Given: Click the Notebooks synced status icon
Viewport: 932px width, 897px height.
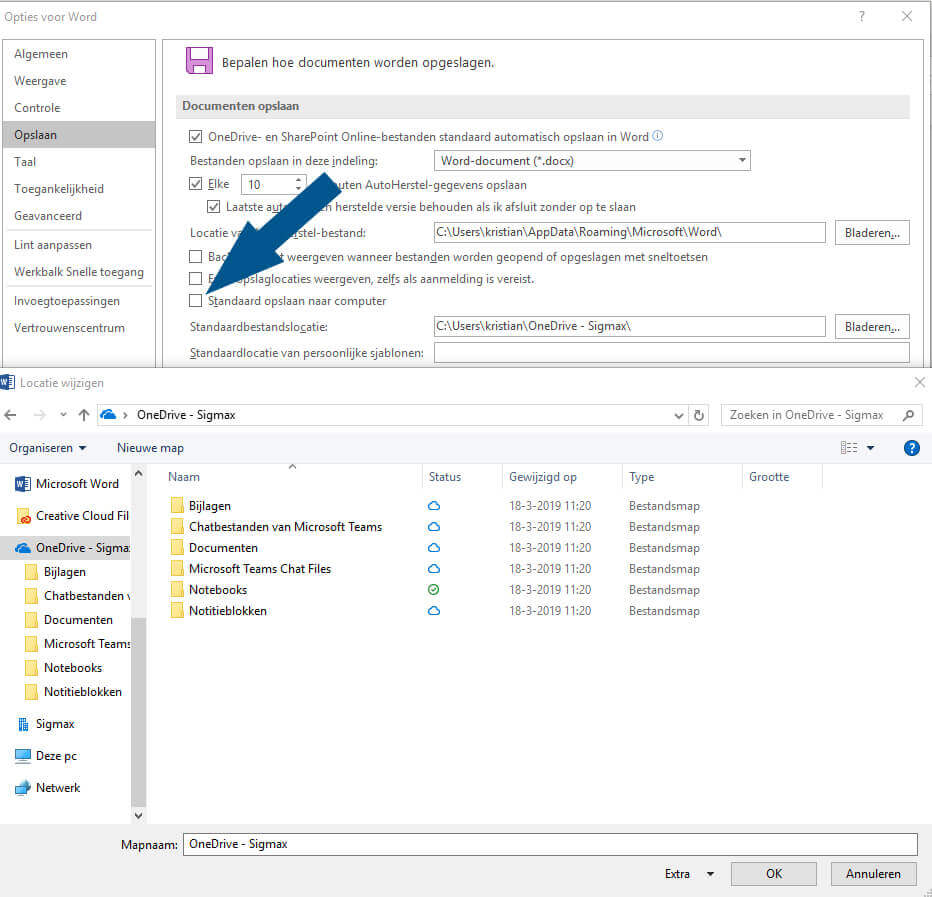Looking at the screenshot, I should click(x=433, y=590).
